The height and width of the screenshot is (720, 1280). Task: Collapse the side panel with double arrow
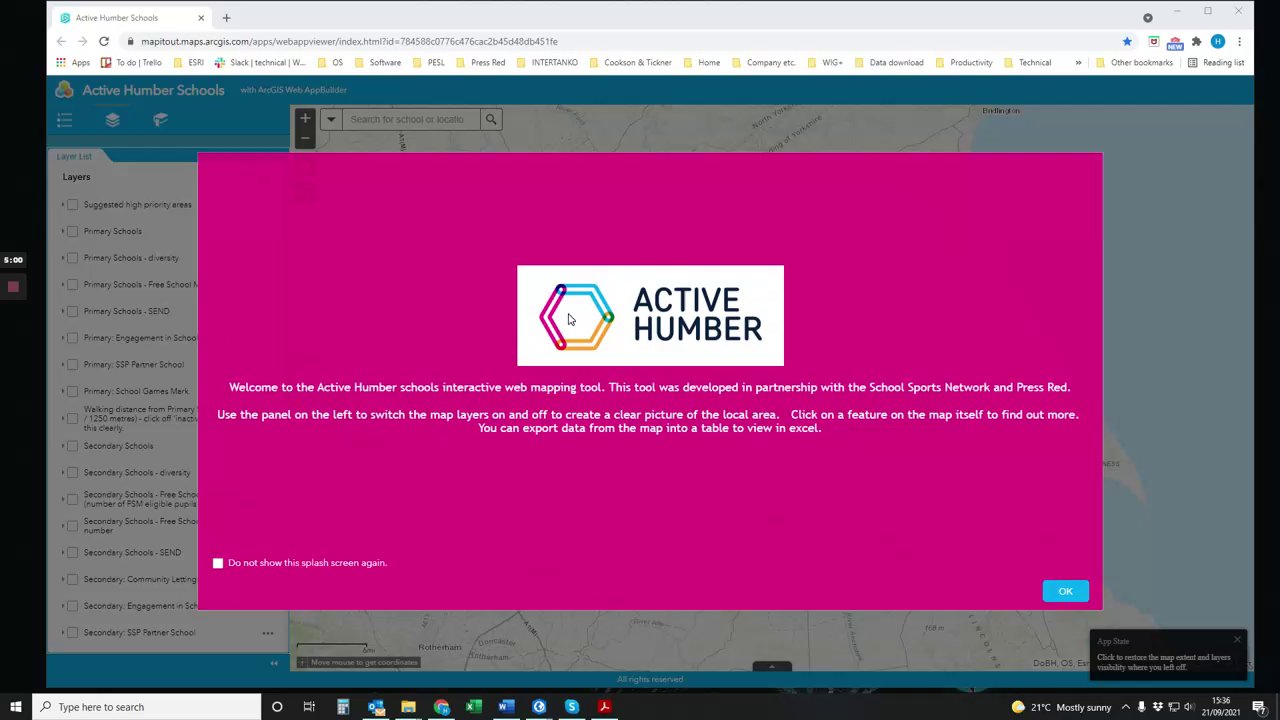pyautogui.click(x=274, y=663)
